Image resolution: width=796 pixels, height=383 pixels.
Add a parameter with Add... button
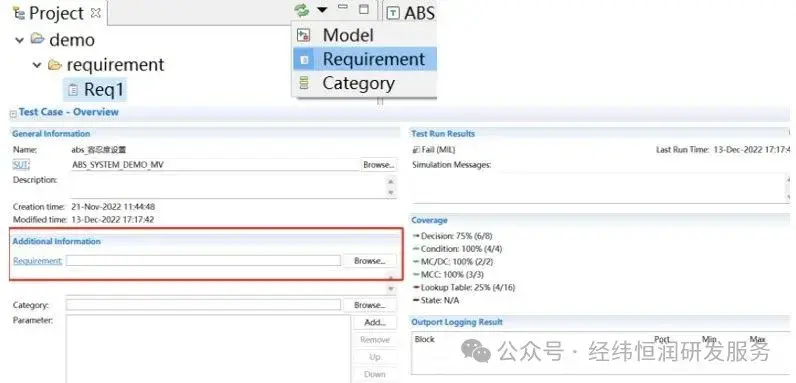click(x=375, y=323)
